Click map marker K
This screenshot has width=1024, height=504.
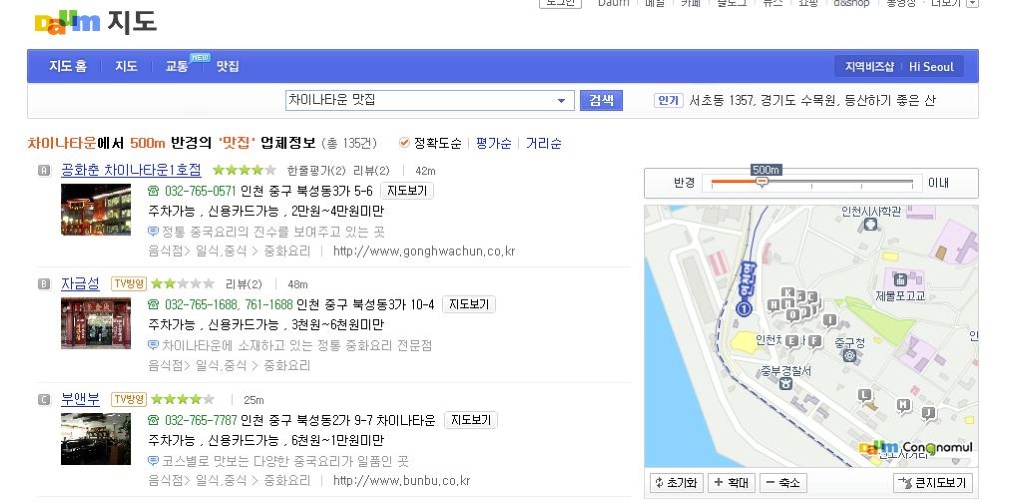788,293
